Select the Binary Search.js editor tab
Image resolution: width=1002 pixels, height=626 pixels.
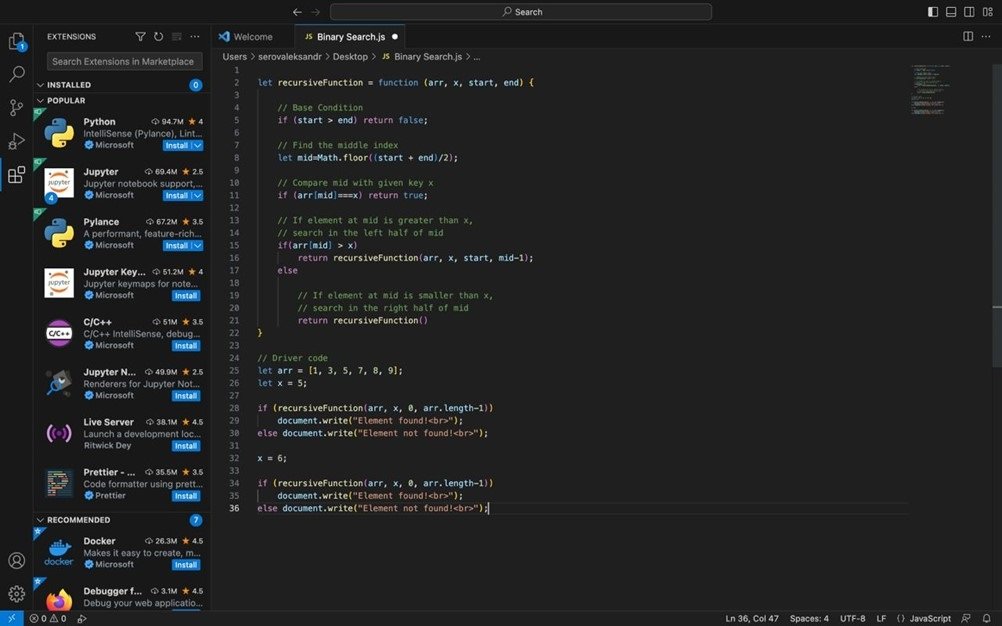click(350, 36)
